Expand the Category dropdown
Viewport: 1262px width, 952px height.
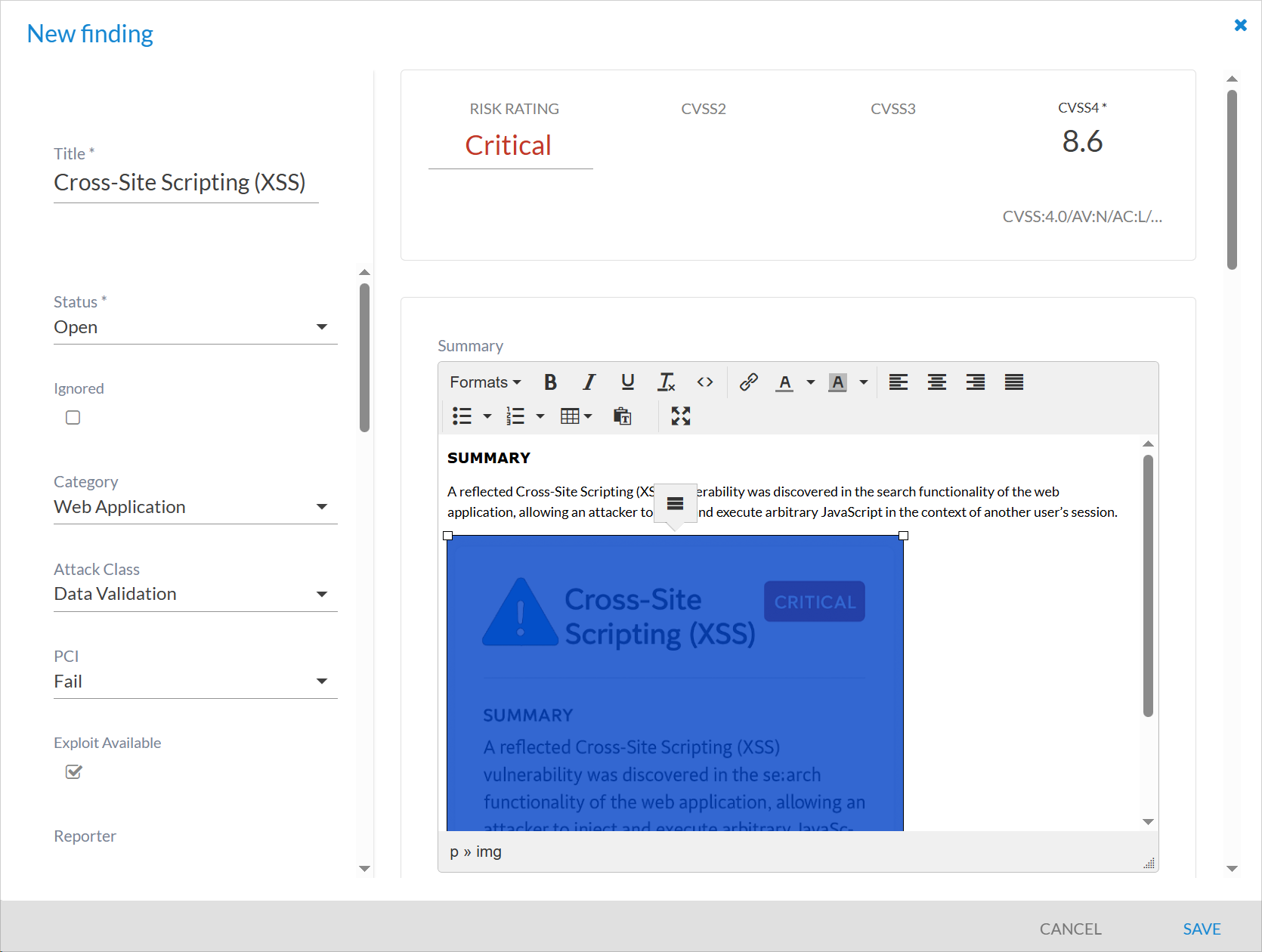[195, 507]
